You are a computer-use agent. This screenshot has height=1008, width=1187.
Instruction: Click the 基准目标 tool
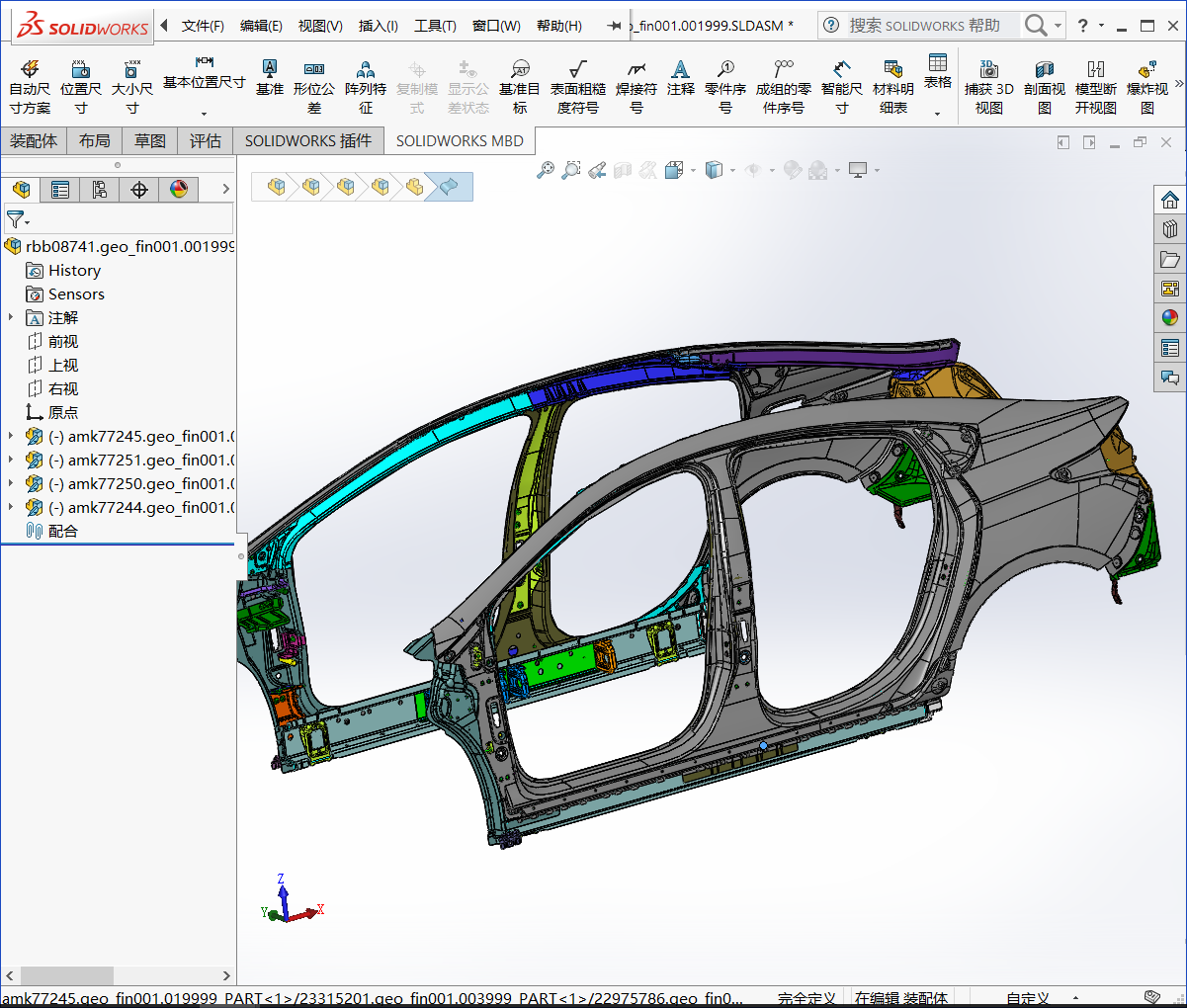520,87
